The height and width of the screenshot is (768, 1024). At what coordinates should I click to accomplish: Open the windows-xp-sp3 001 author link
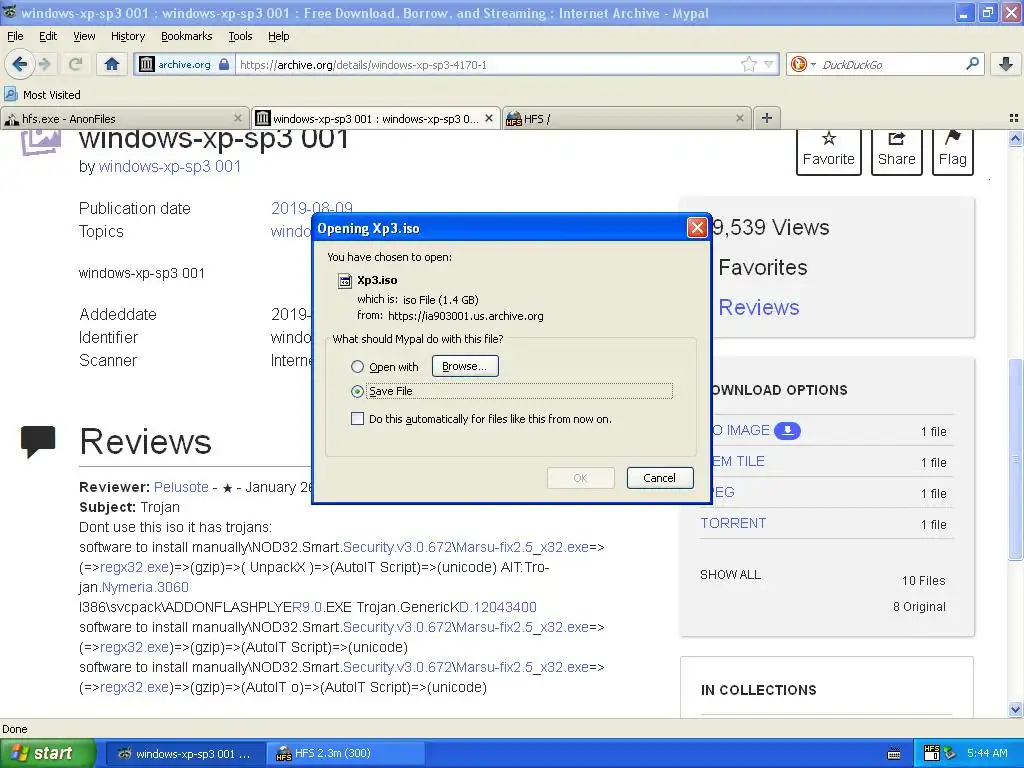[x=170, y=167]
